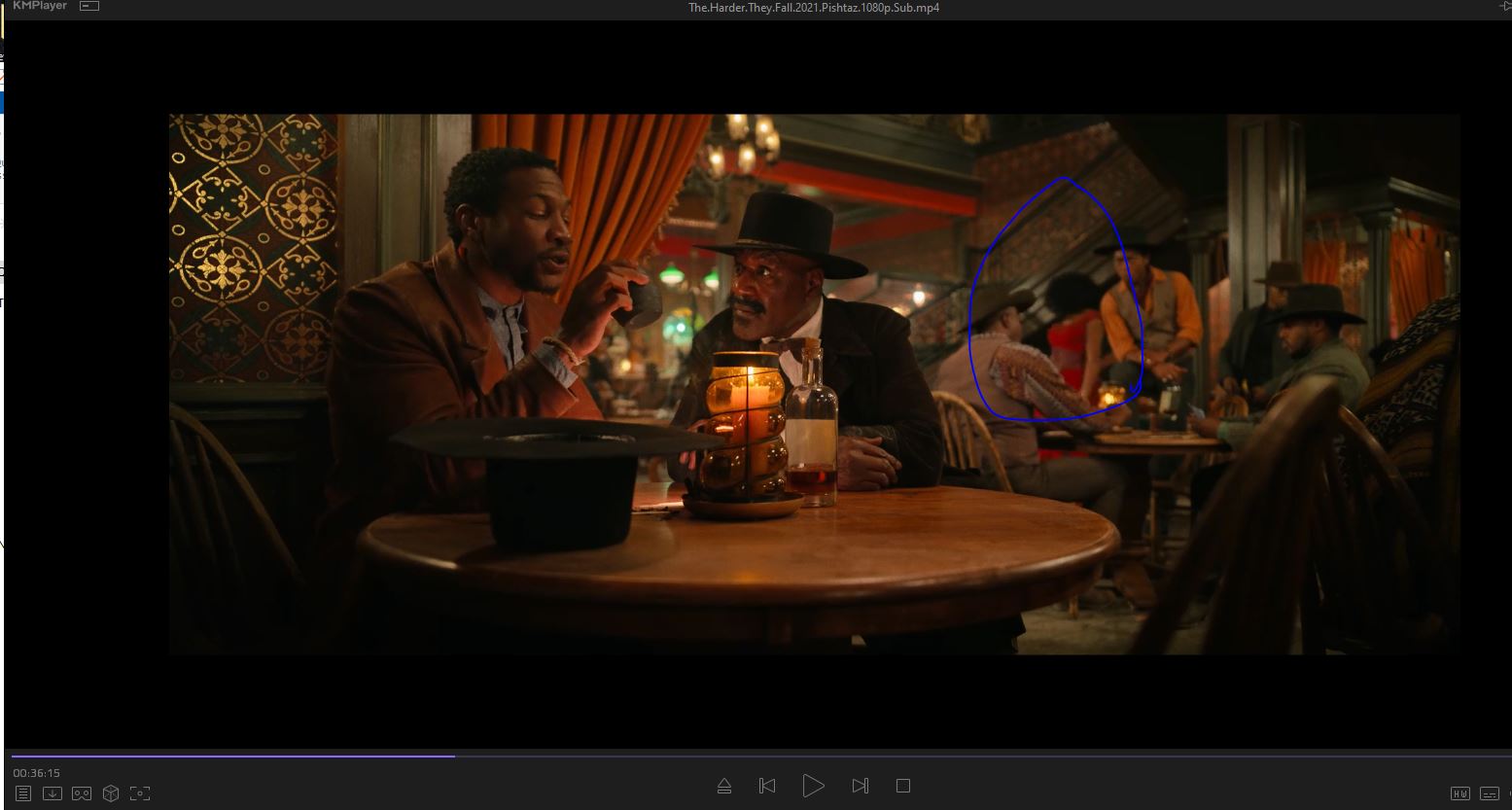This screenshot has height=810, width=1512.
Task: Open the KMPlayer main menu logo
Action: [x=39, y=7]
